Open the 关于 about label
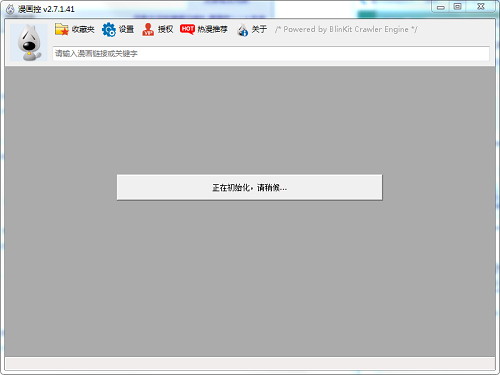Screen dimensions: 500x375 pos(259,29)
